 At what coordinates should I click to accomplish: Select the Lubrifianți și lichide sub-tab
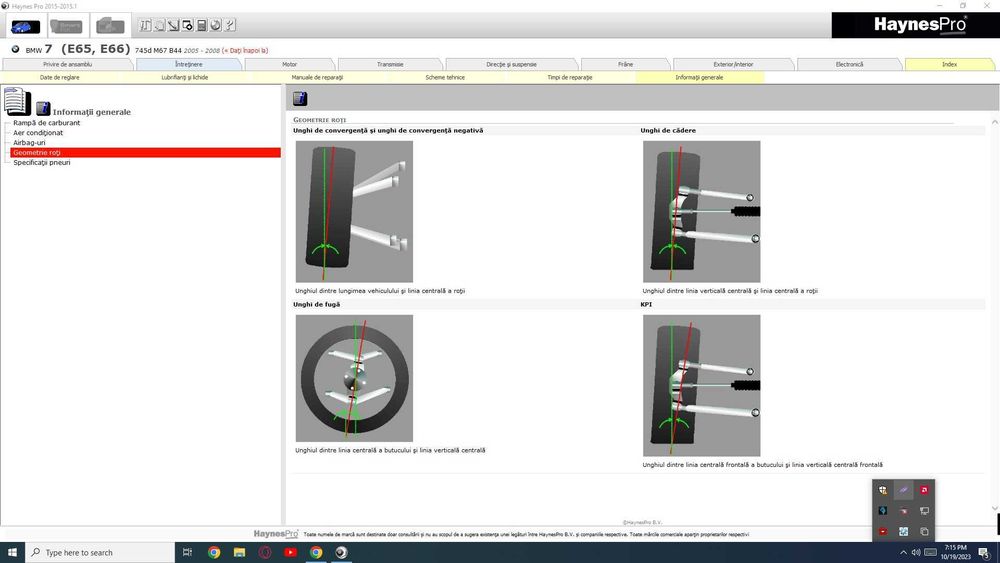click(x=185, y=77)
